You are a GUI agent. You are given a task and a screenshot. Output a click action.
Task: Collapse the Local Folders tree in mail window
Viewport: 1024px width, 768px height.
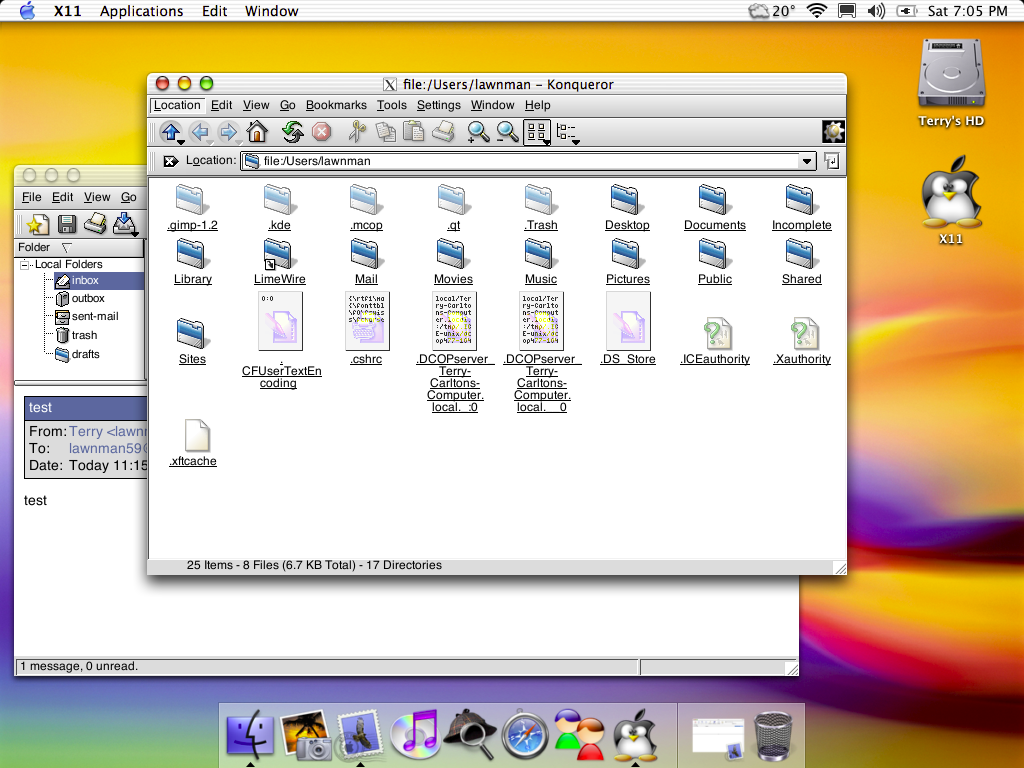[x=25, y=264]
